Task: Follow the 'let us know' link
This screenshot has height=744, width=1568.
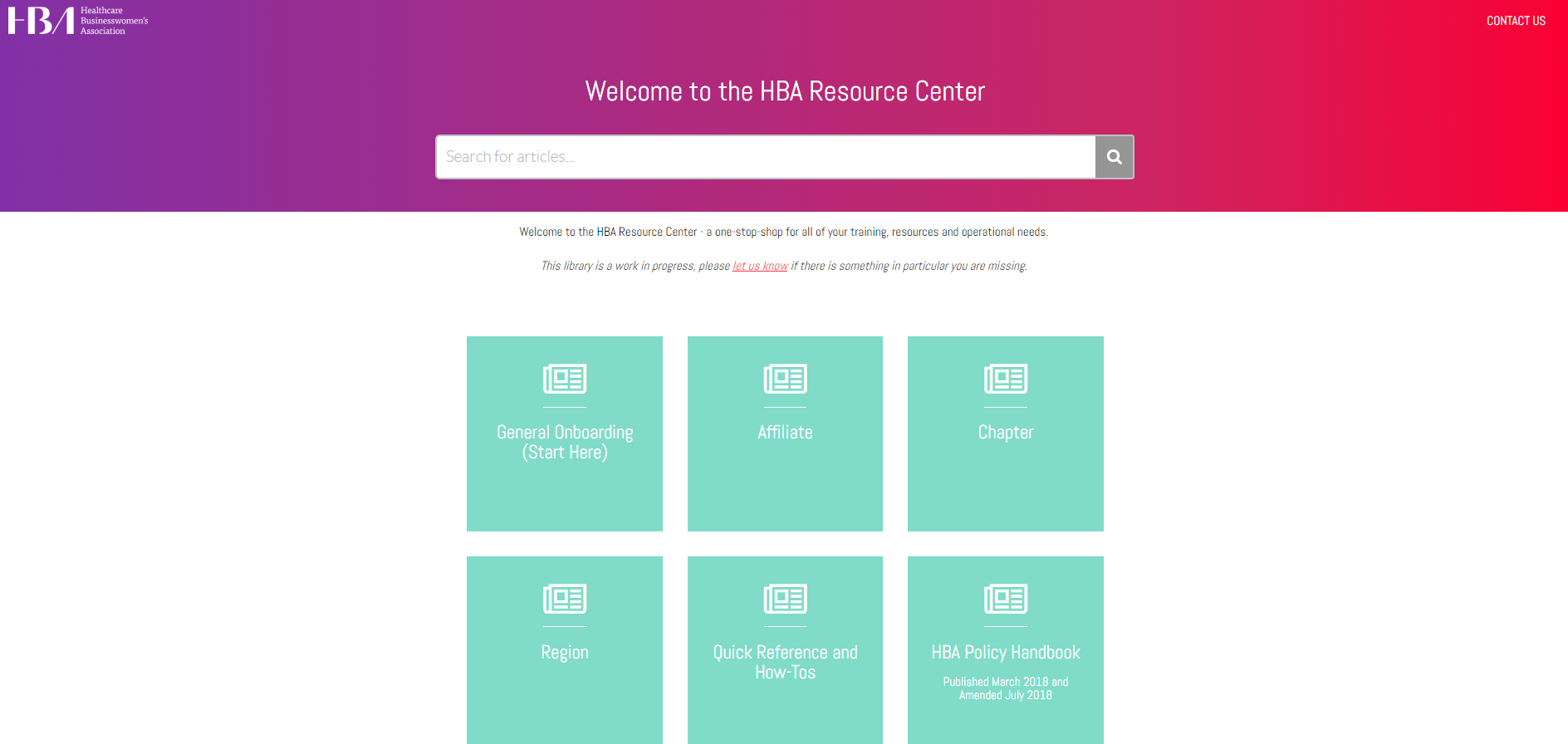Action: 760,266
